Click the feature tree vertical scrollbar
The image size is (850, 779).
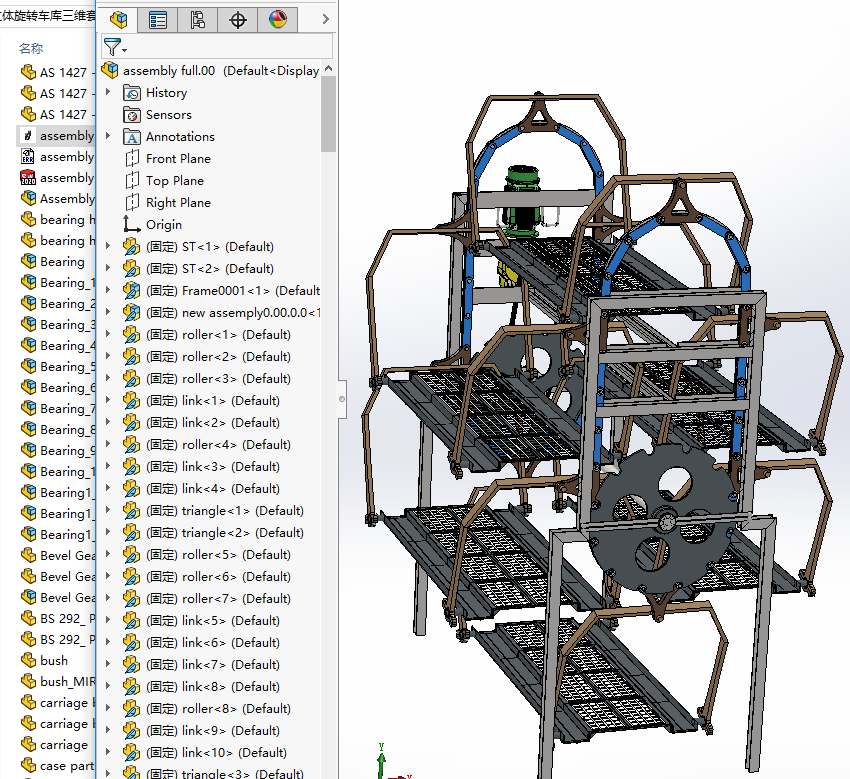tap(329, 115)
